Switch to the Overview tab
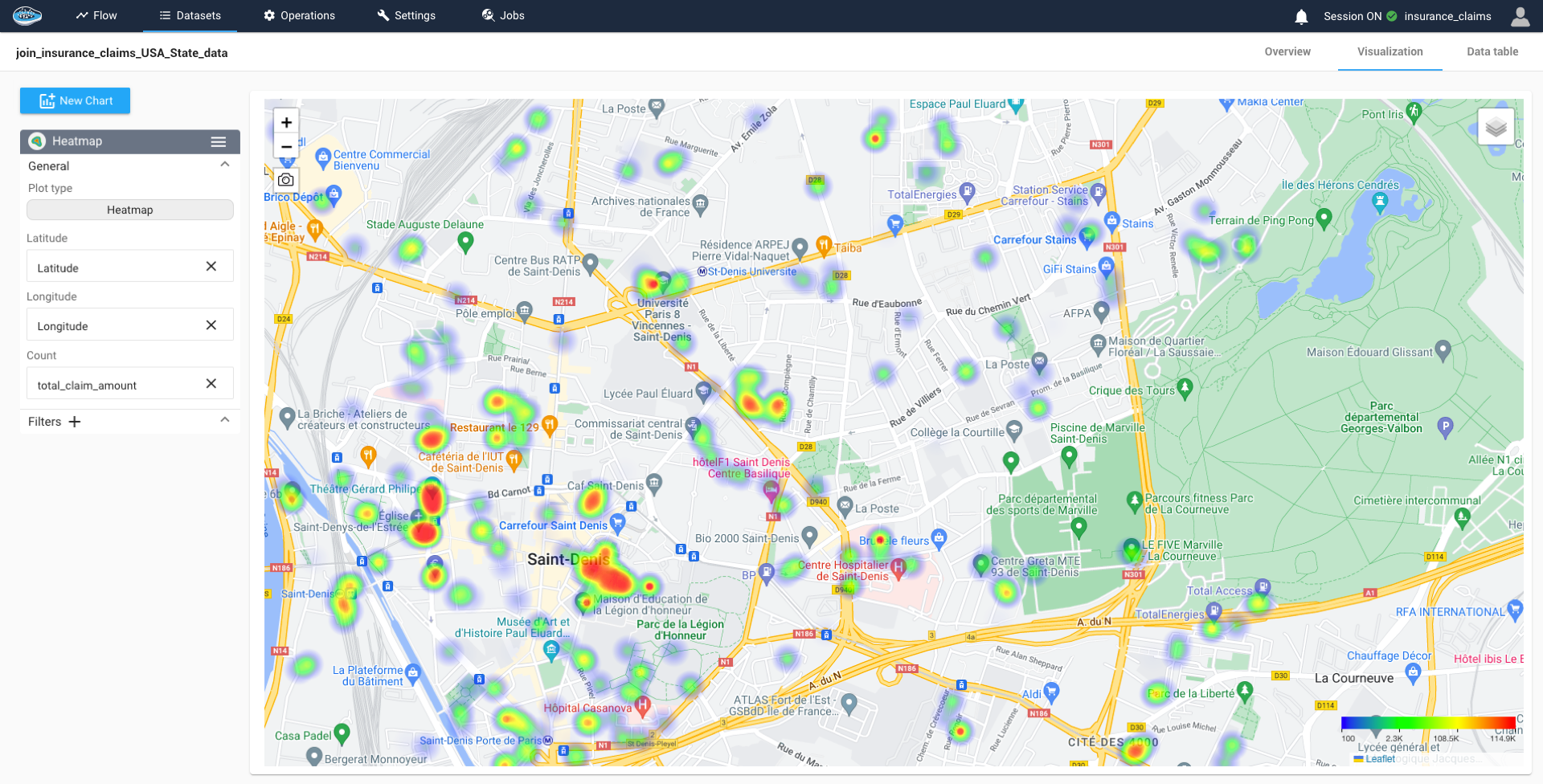 click(x=1287, y=51)
